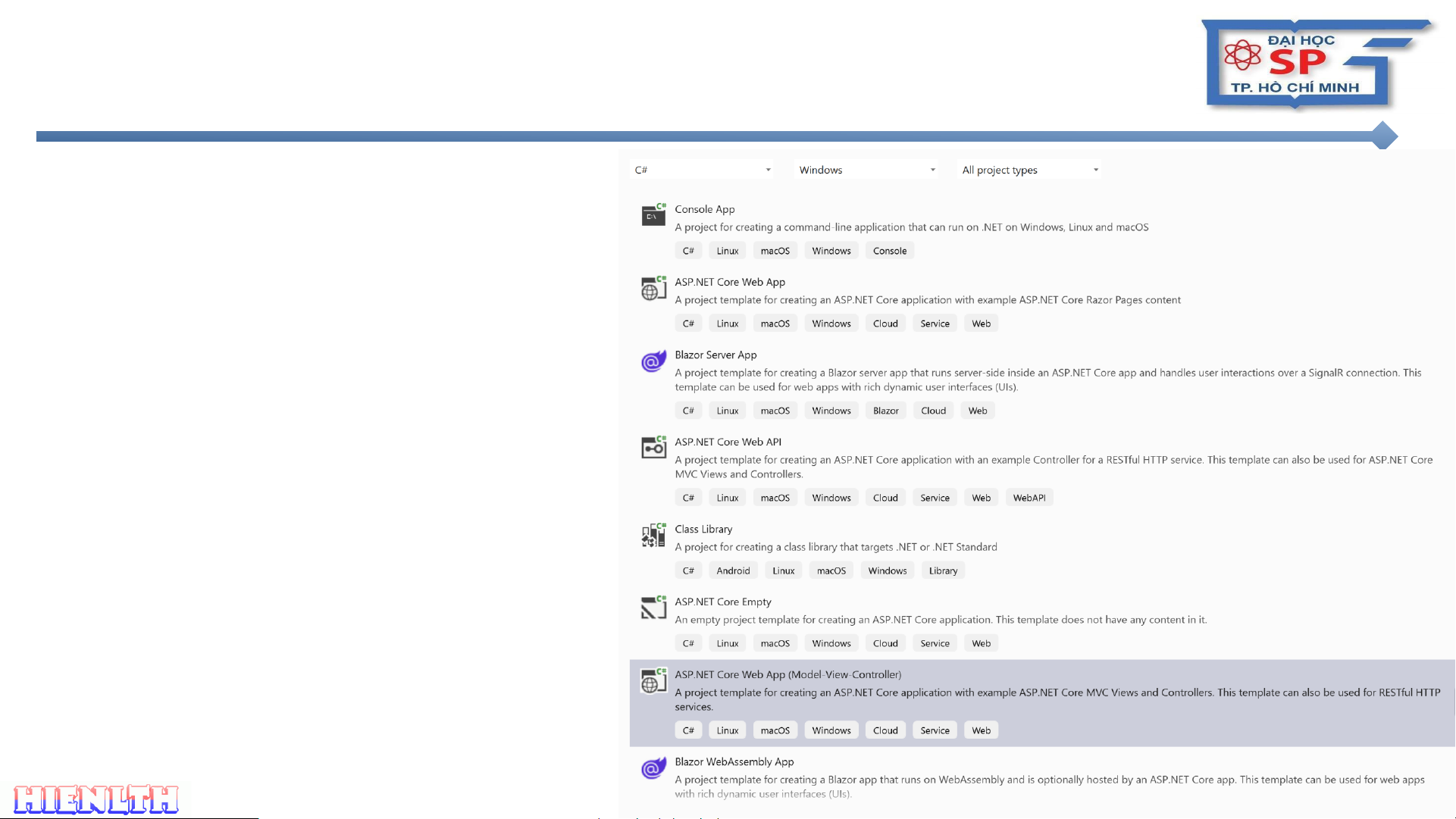Click the WebAPI tag under Web API
Image resolution: width=1456 pixels, height=819 pixels.
tap(1029, 498)
